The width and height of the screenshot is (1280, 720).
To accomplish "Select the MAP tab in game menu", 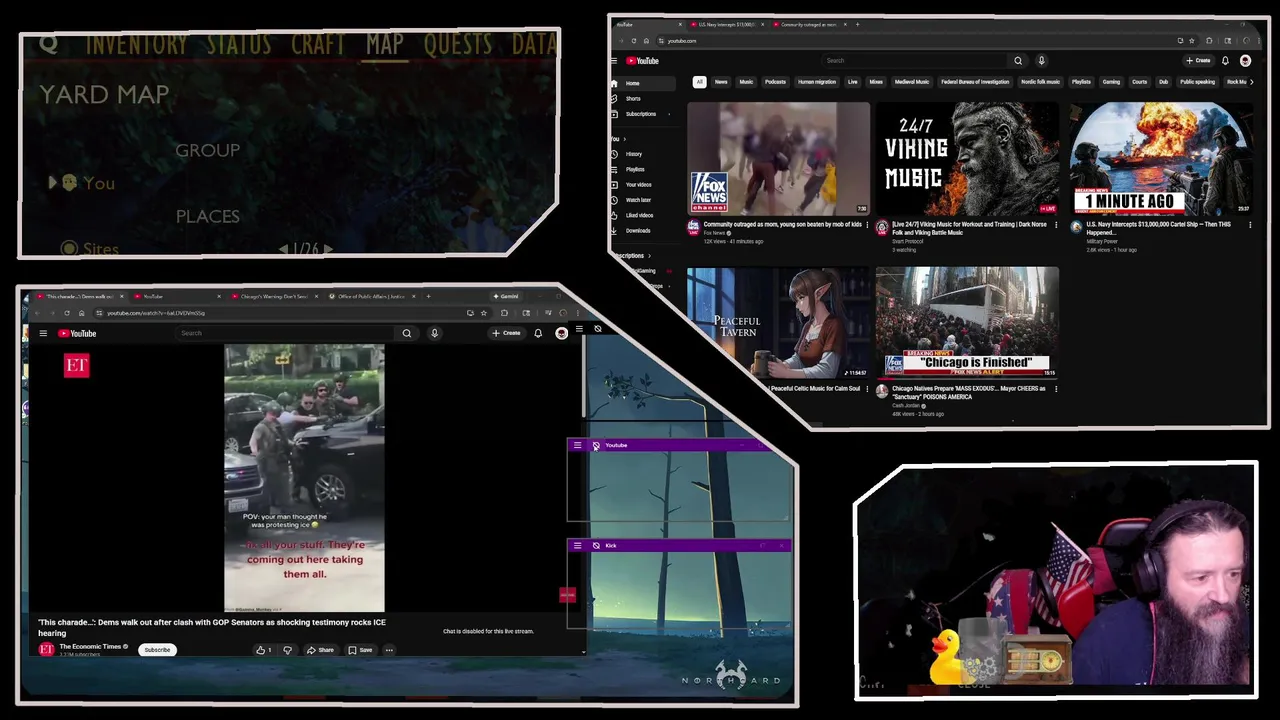I will point(385,44).
